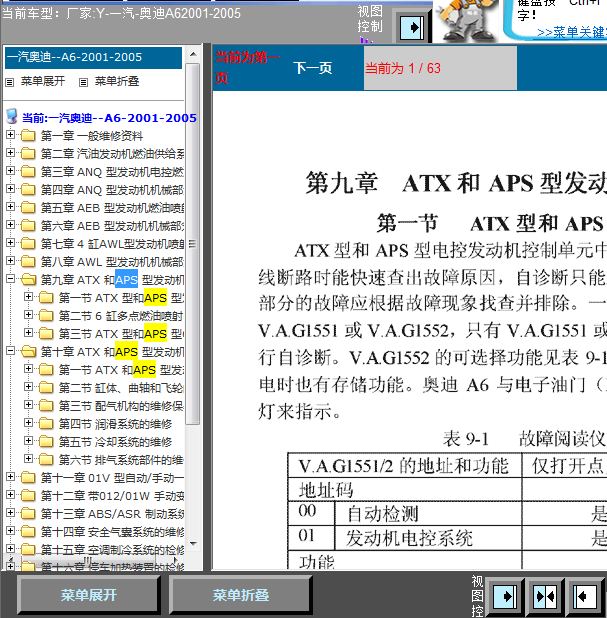The image size is (607, 618).
Task: Click the folder icon of 第五节 冷却系统的维修
Action: [46, 441]
